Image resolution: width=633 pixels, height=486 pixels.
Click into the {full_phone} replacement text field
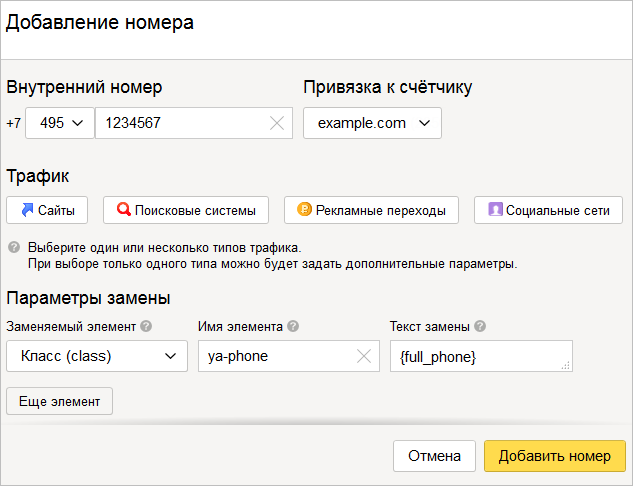482,356
